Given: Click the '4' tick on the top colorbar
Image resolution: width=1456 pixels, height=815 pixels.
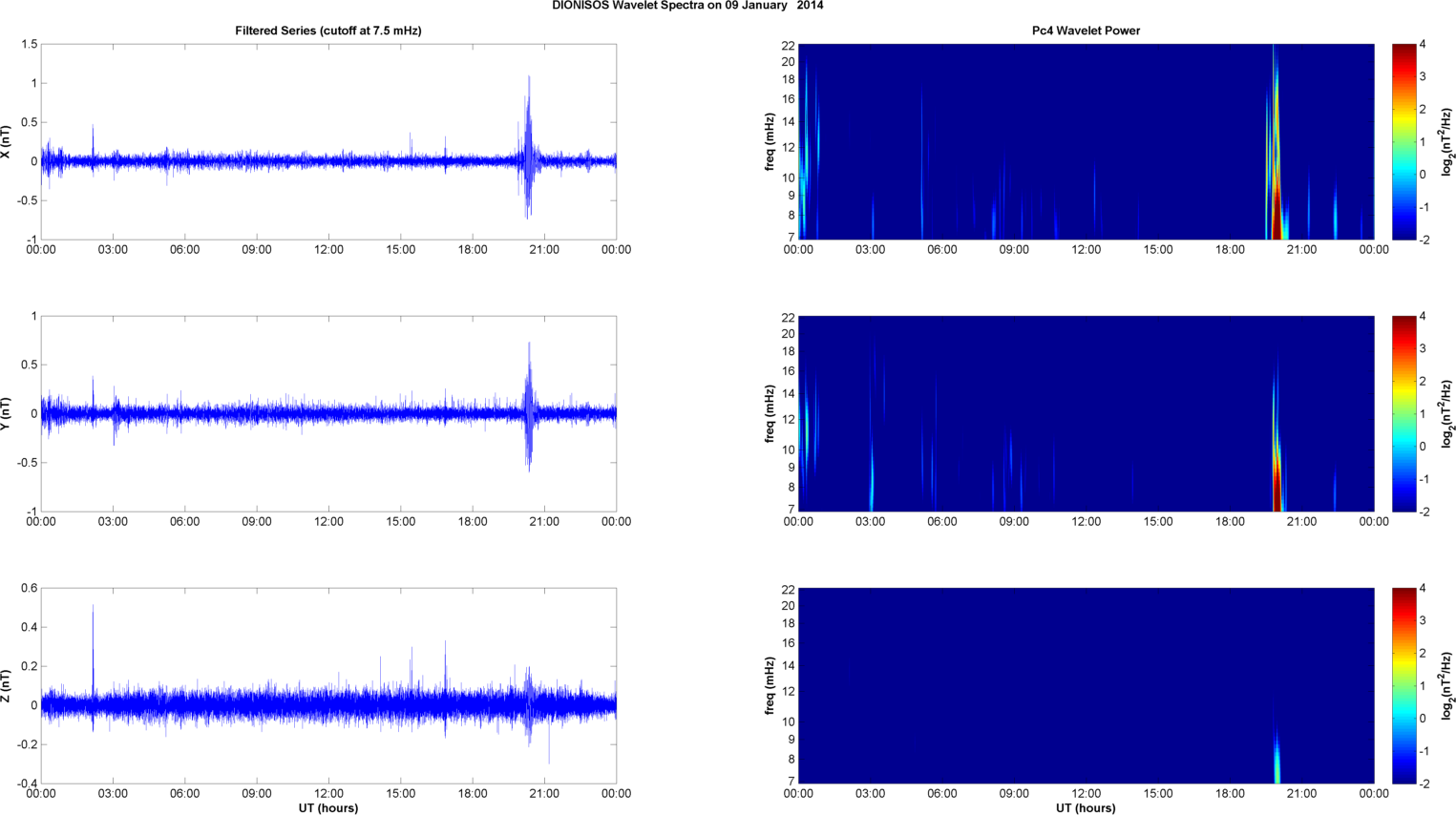Looking at the screenshot, I should click(x=1423, y=44).
